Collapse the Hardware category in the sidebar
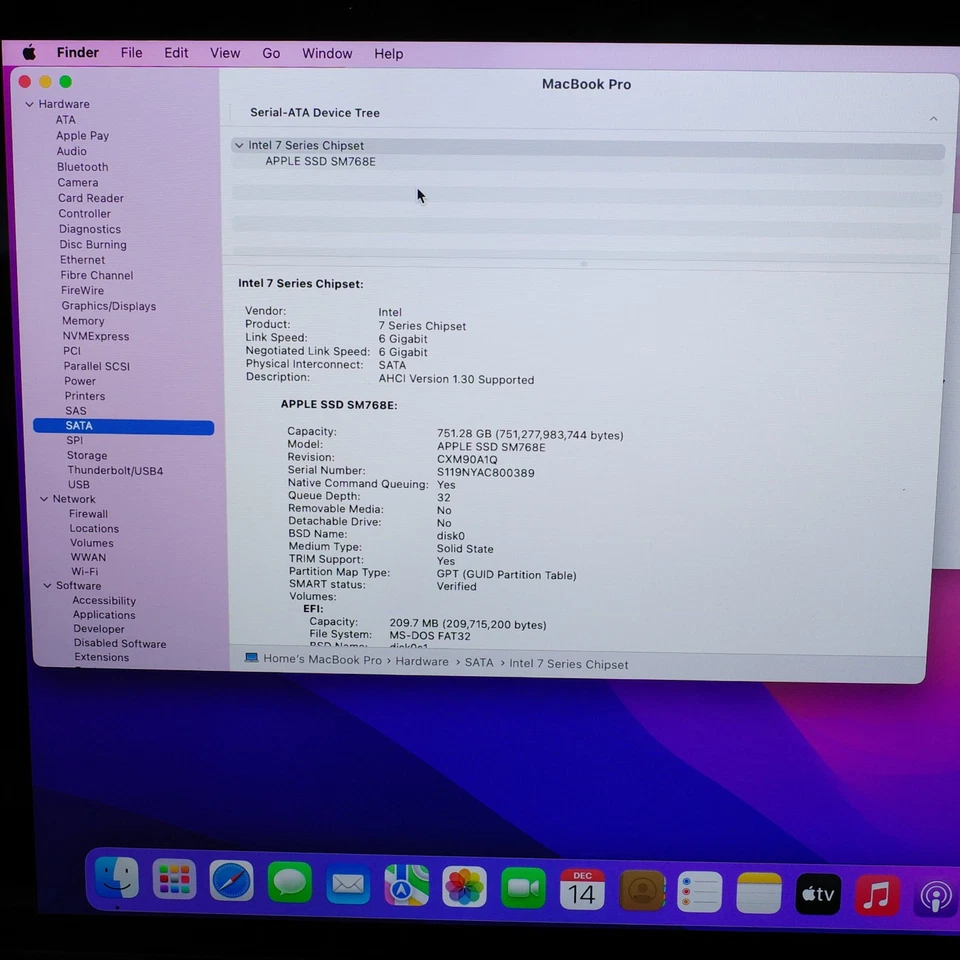960x960 pixels. (30, 104)
